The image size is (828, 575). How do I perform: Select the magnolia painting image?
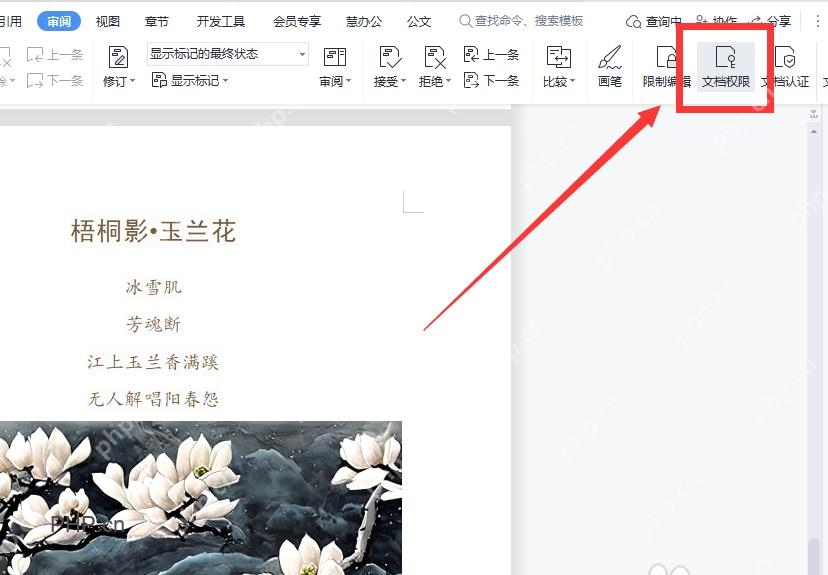tap(201, 498)
